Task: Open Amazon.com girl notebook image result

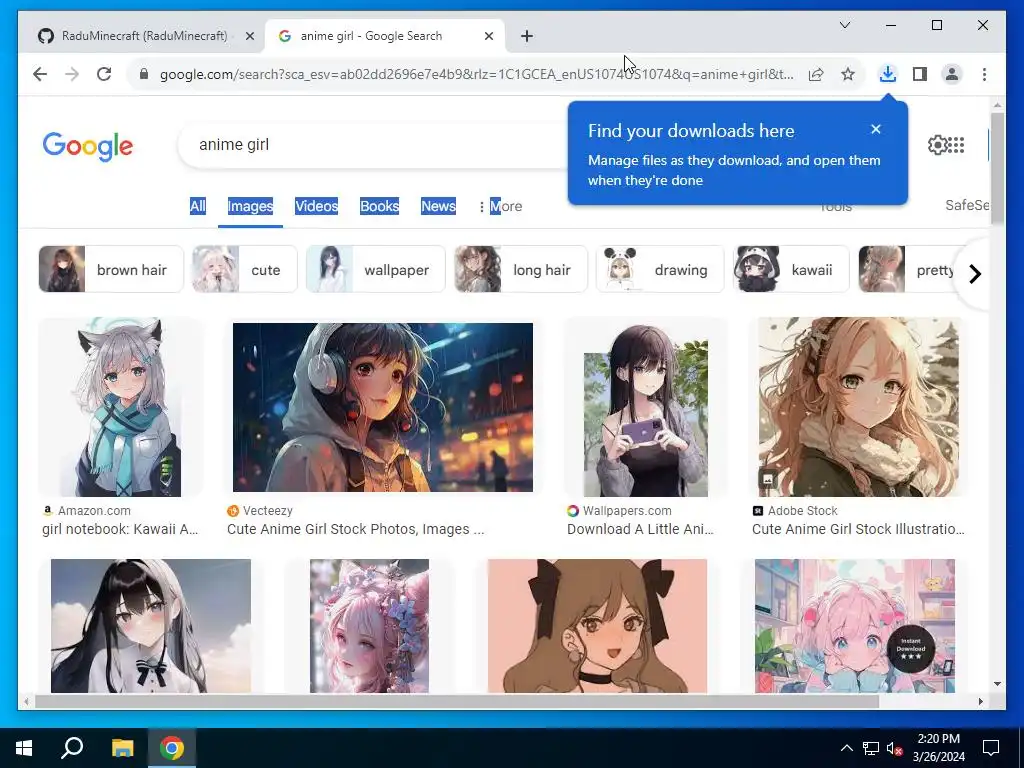Action: 120,407
